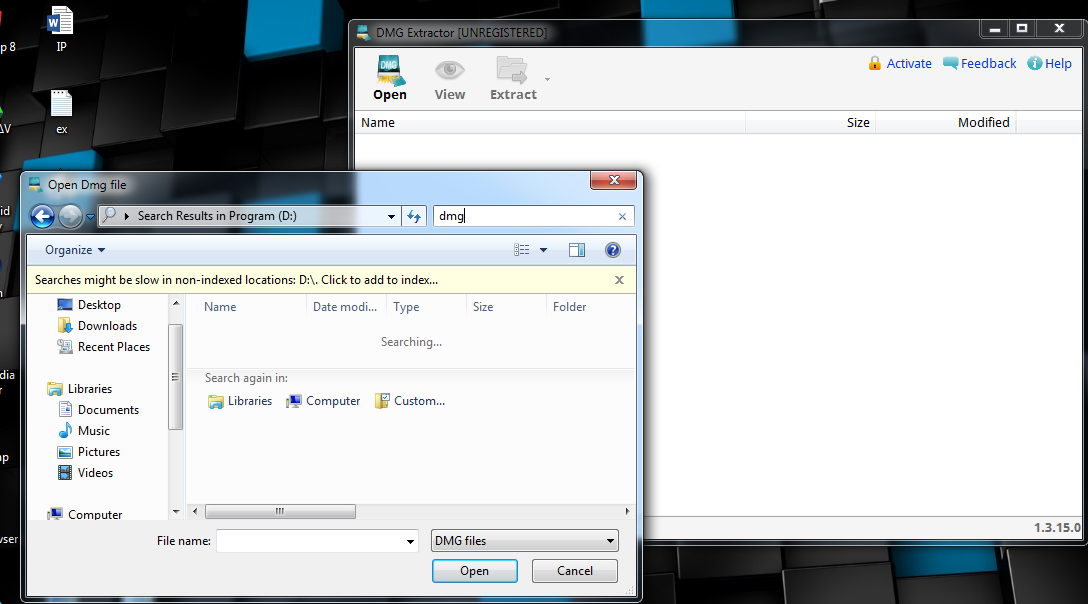Expand the address bar previous locations dropdown
The height and width of the screenshot is (604, 1088).
391,217
